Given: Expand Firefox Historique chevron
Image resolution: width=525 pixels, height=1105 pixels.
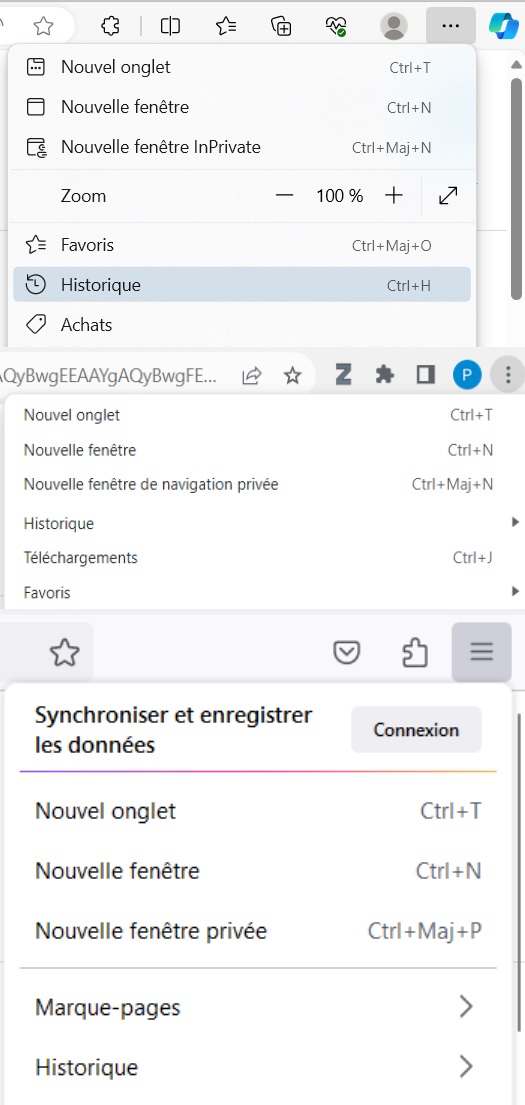Looking at the screenshot, I should (x=466, y=1067).
